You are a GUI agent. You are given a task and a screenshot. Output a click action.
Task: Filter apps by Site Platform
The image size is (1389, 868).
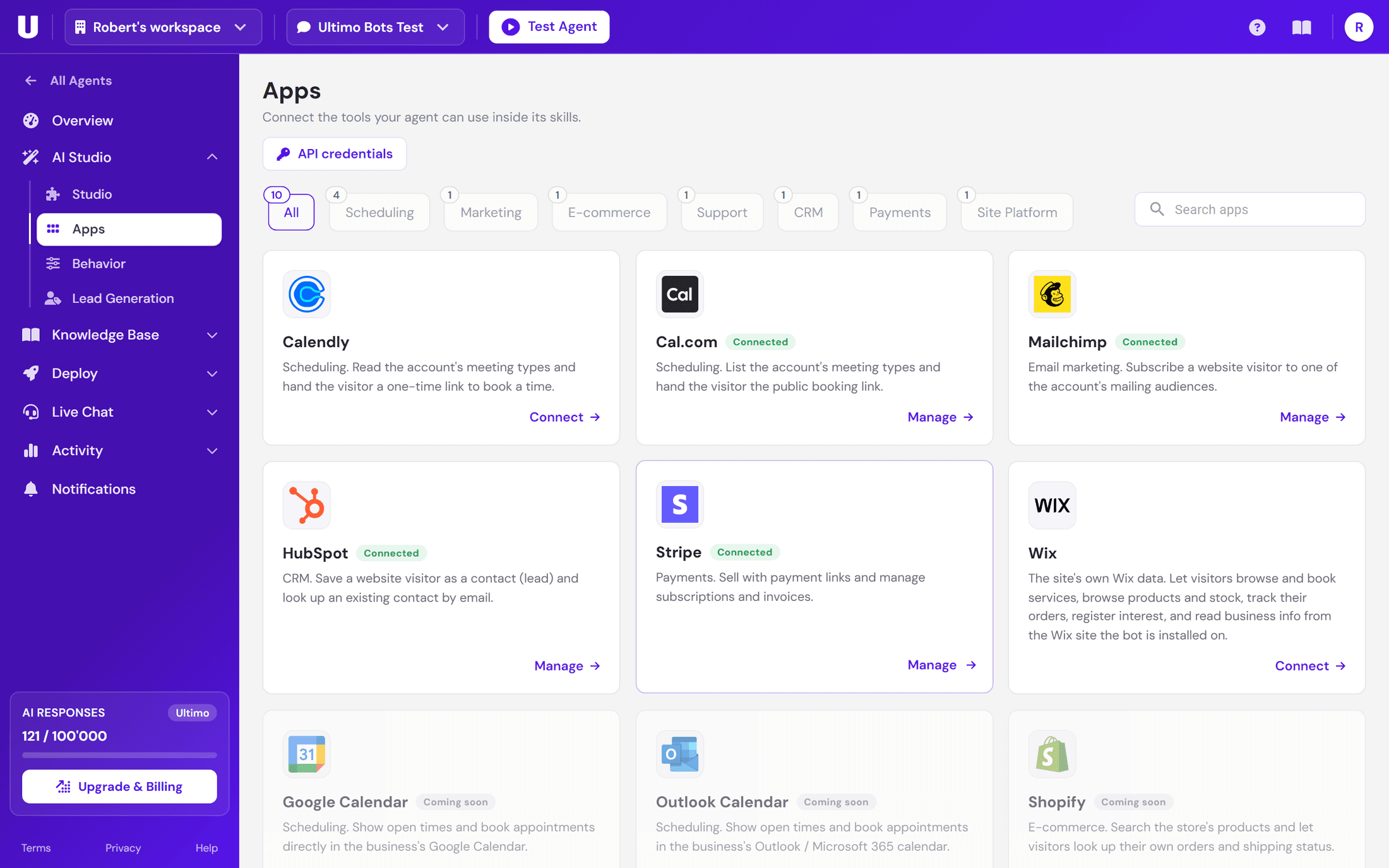coord(1016,212)
